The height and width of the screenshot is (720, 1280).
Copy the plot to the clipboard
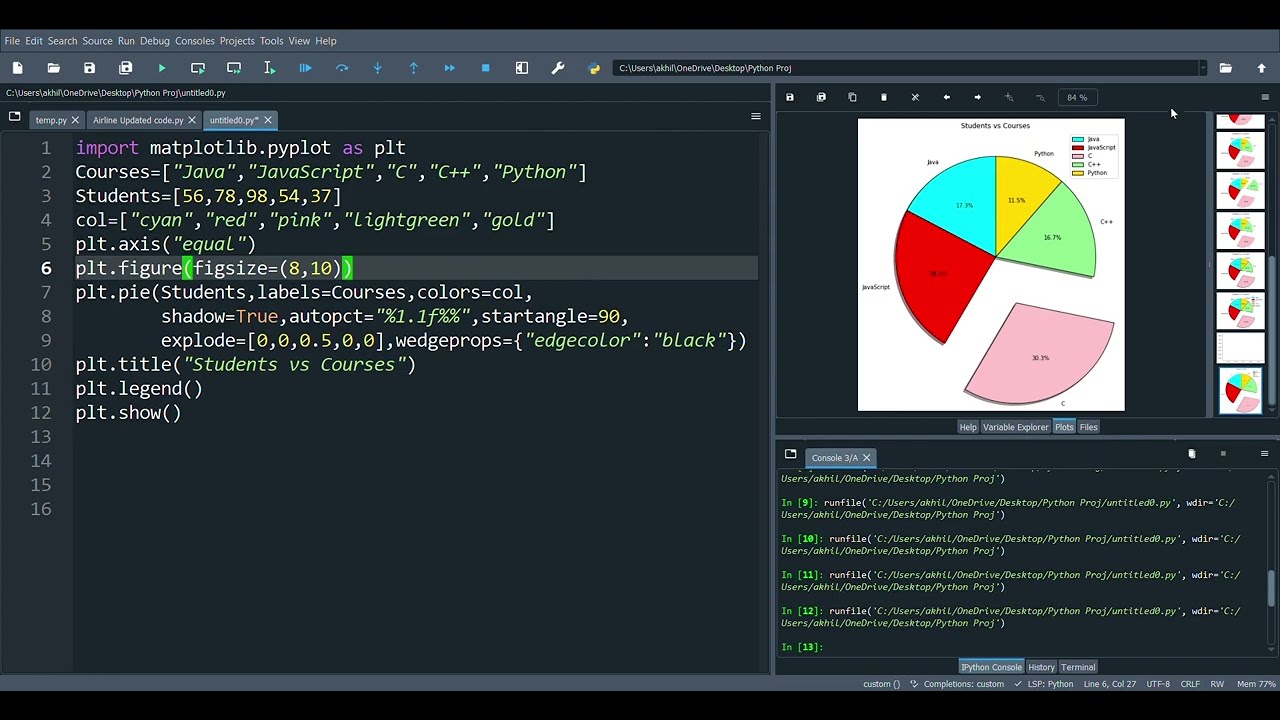tap(852, 97)
